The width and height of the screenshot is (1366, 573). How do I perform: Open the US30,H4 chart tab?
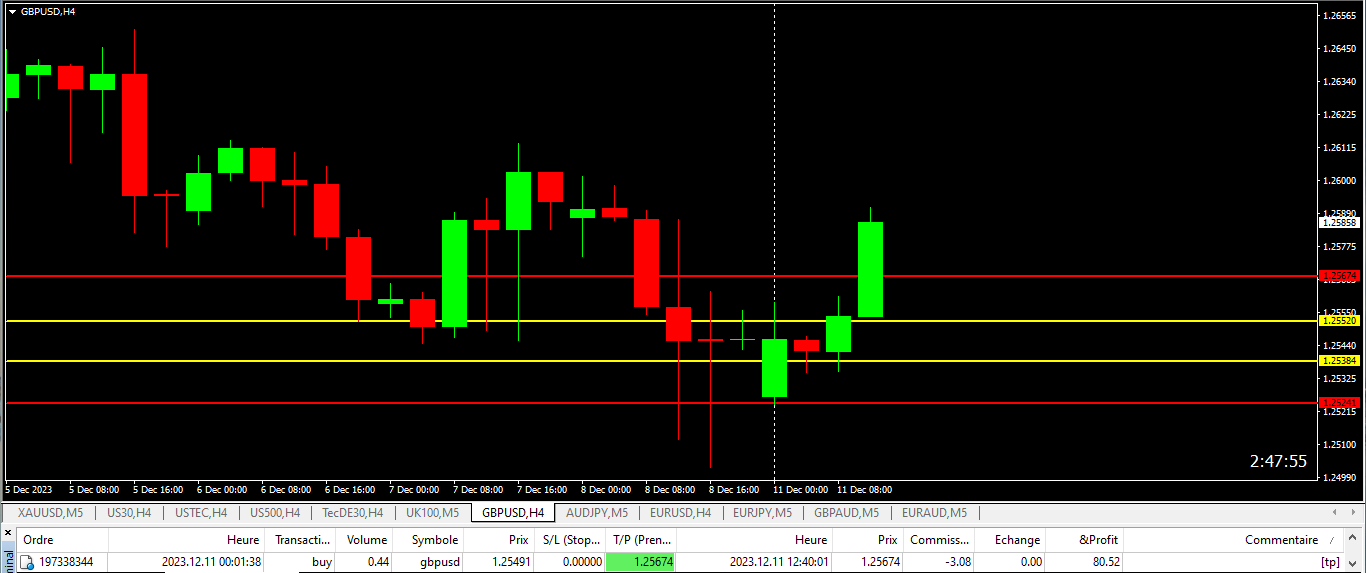tap(129, 513)
